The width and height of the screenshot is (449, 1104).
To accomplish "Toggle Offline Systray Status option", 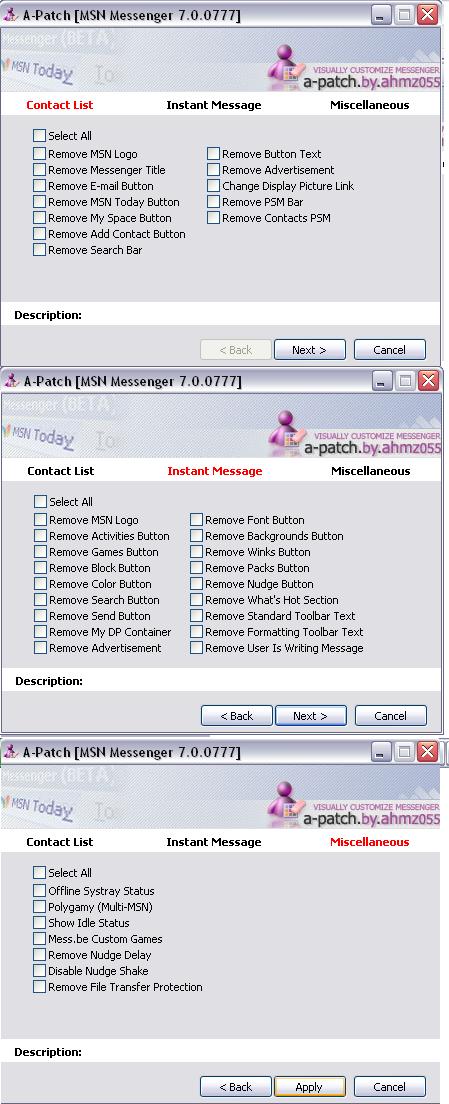I will pos(39,891).
